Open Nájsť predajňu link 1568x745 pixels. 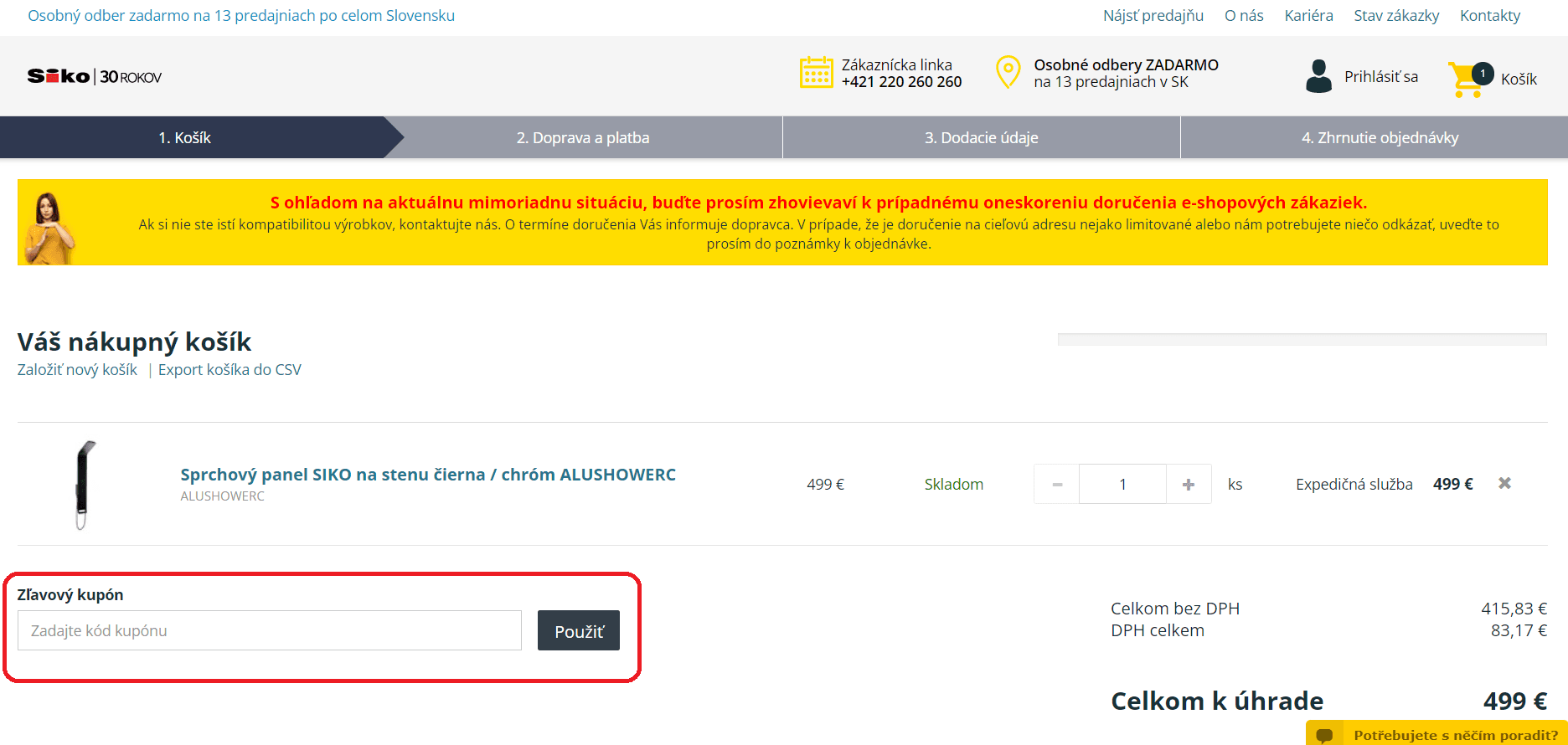click(1153, 16)
